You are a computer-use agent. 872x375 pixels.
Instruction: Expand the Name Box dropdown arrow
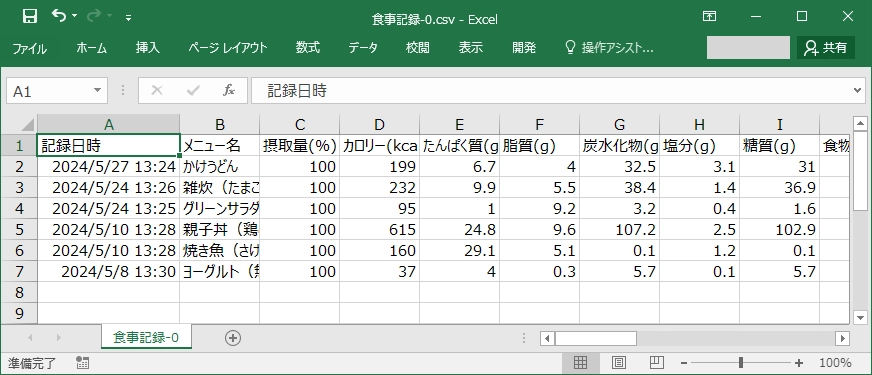pos(98,91)
